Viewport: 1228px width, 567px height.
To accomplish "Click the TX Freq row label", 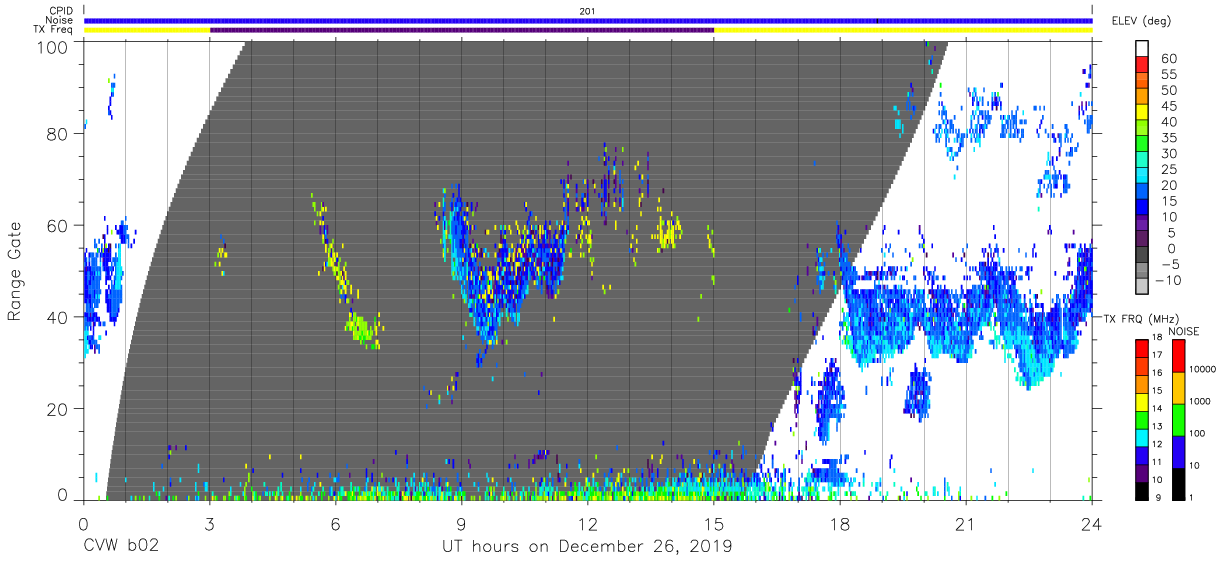I will [55, 30].
